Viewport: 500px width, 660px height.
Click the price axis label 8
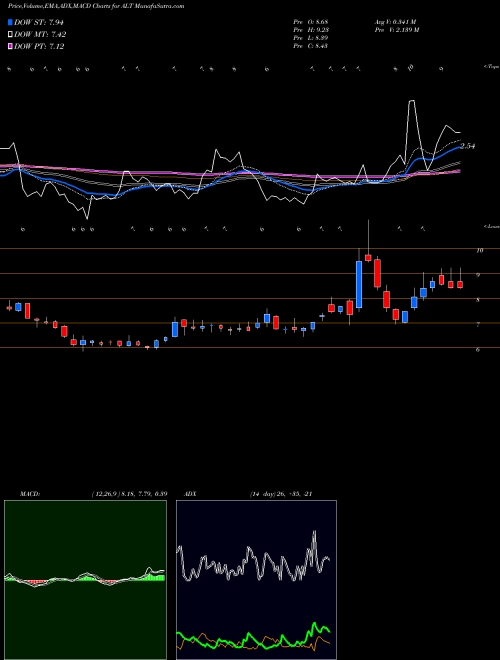click(478, 300)
